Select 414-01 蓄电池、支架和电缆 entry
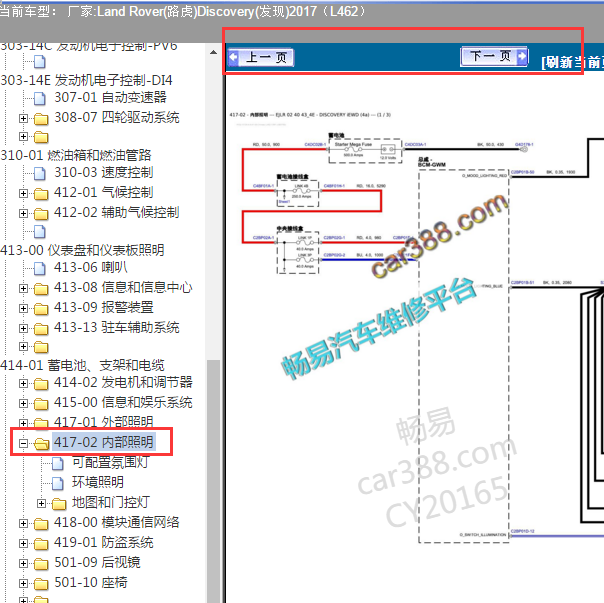 (x=82, y=365)
